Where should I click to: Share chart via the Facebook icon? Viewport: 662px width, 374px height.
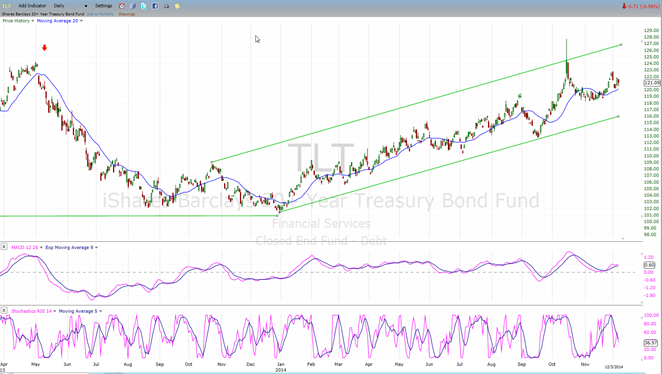point(155,6)
